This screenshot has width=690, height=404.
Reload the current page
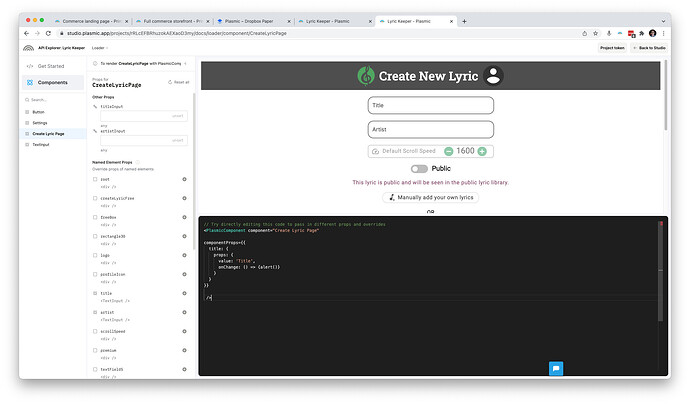[48, 33]
